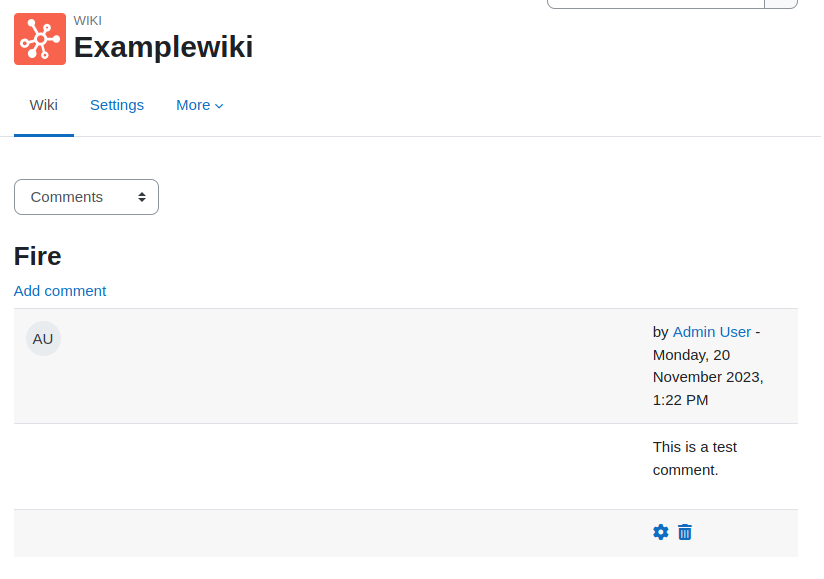The height and width of the screenshot is (579, 824).
Task: Expand the More menu
Action: (x=200, y=105)
